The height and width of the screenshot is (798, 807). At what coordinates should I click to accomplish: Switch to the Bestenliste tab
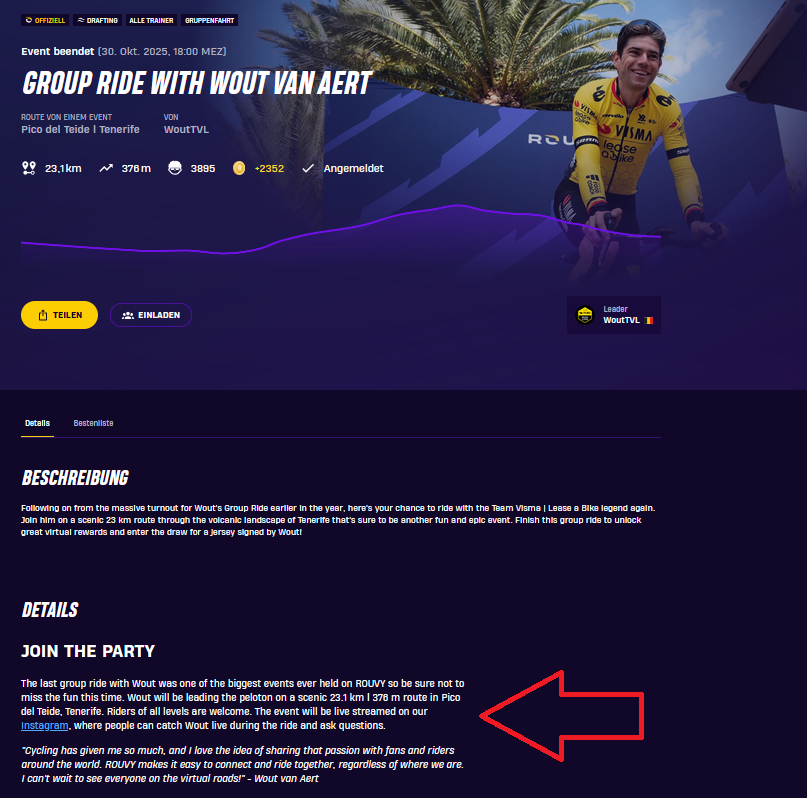coord(93,423)
